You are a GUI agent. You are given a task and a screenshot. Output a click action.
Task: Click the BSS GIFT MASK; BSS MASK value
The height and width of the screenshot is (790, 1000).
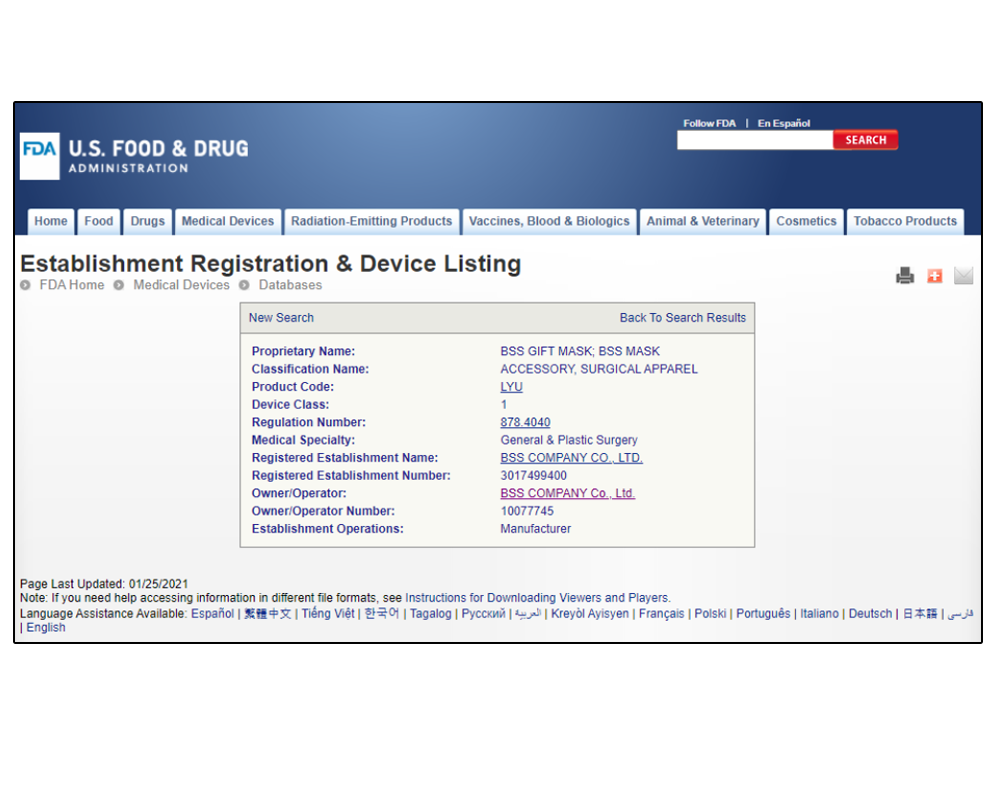(x=580, y=351)
